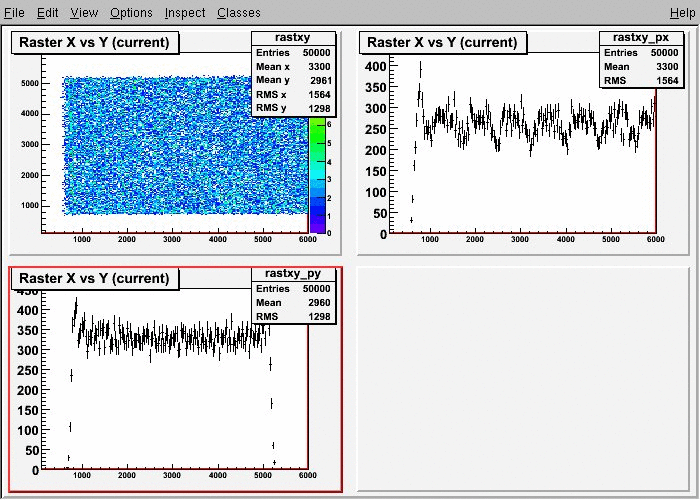Click the purple bottom of the color palette
The width and height of the screenshot is (700, 500).
pyautogui.click(x=317, y=227)
